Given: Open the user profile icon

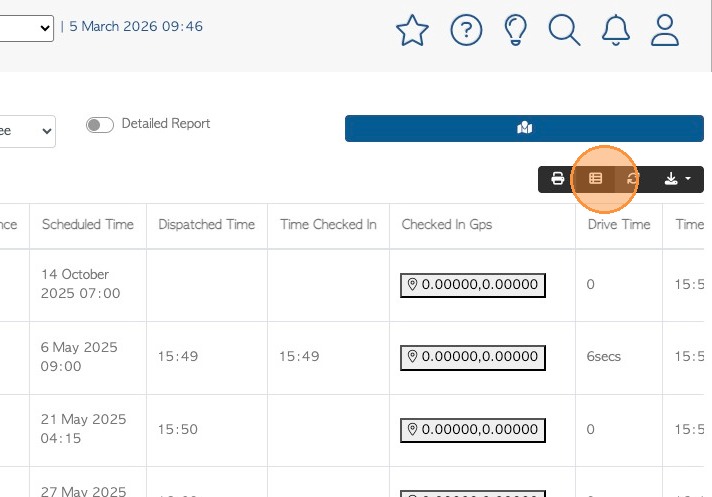Looking at the screenshot, I should coord(665,30).
